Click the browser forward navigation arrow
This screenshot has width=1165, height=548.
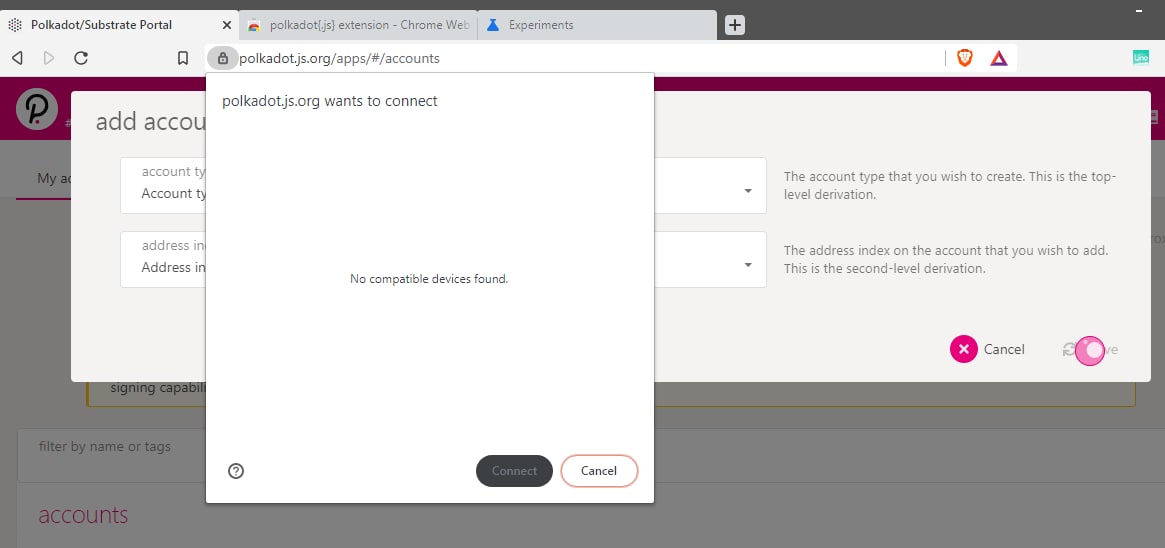49,58
